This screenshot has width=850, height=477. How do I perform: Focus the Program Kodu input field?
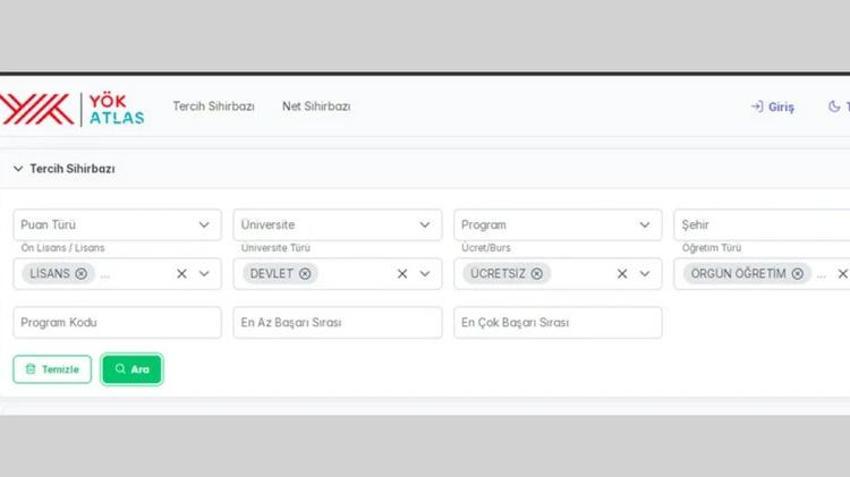tap(117, 323)
